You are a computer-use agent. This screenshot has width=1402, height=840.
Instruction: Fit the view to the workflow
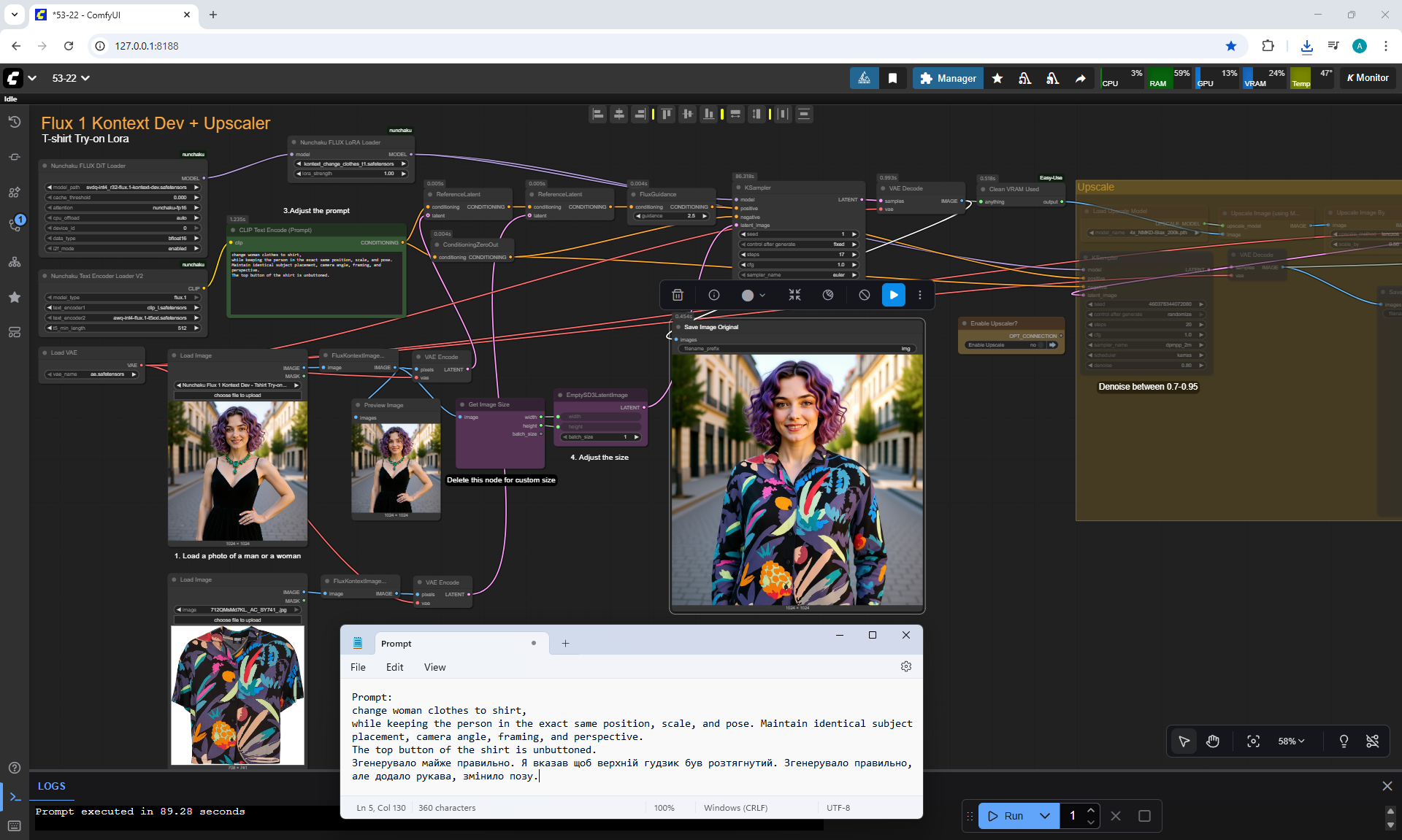1253,741
